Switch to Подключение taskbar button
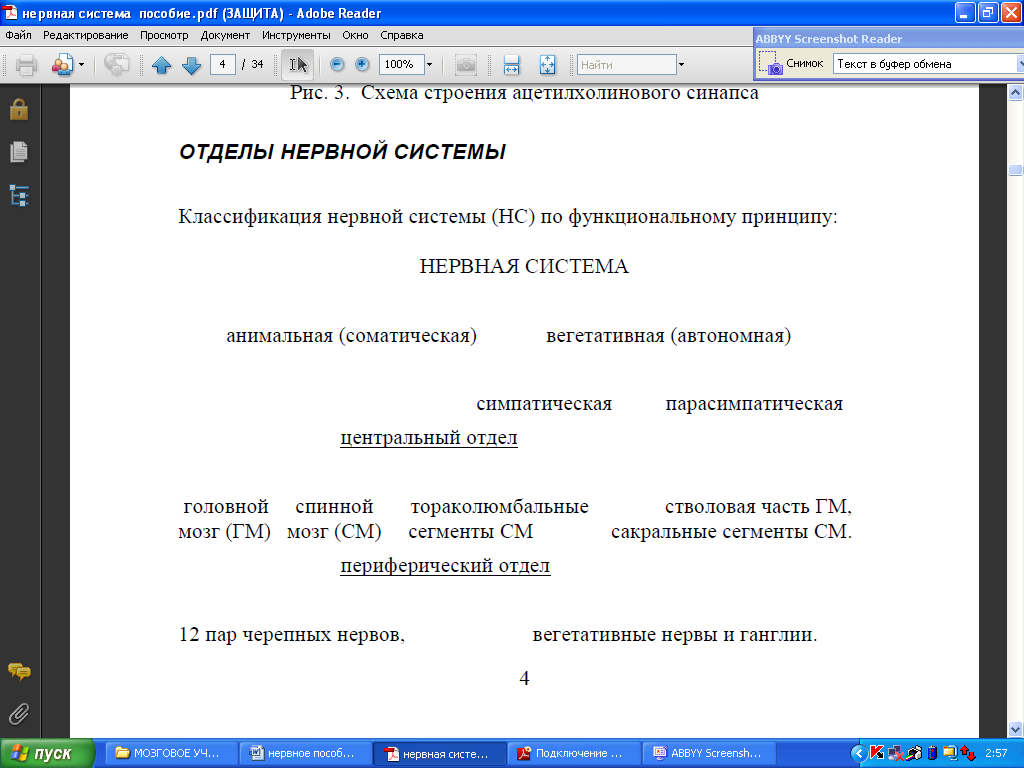1024x768 pixels. [573, 753]
